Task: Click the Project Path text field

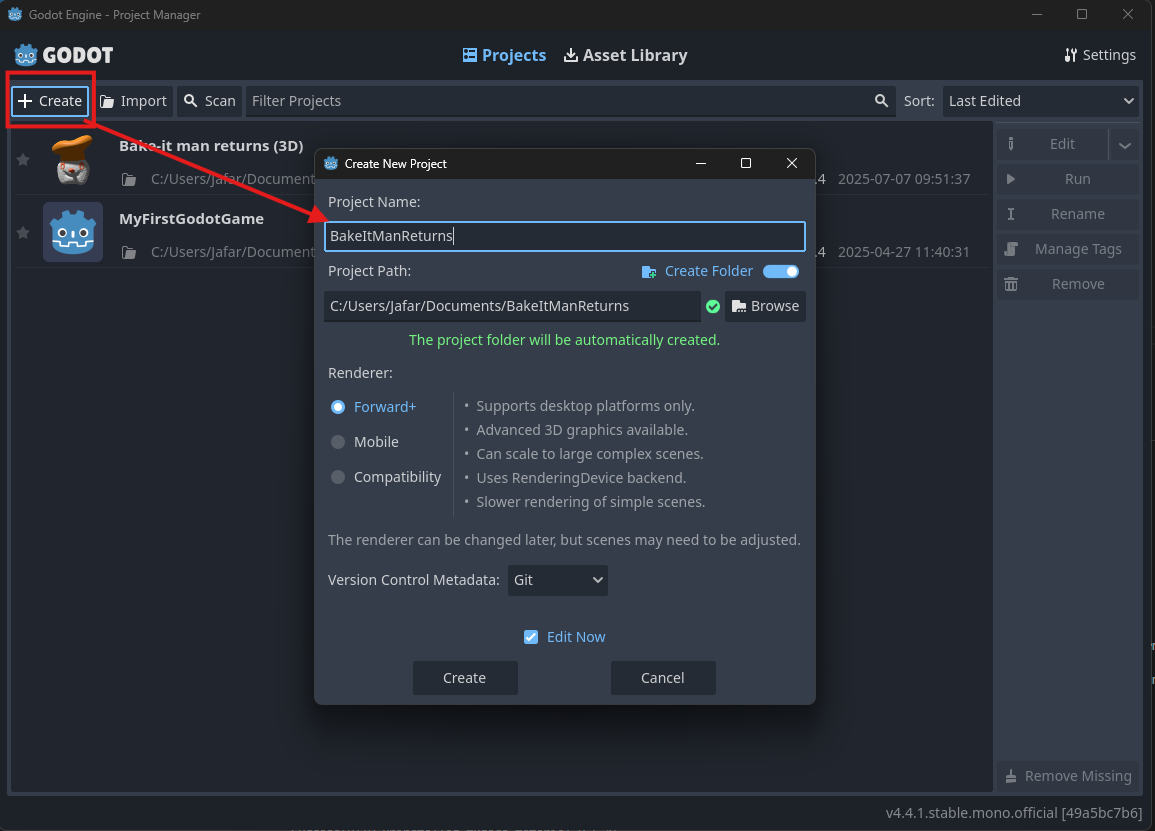Action: point(513,306)
